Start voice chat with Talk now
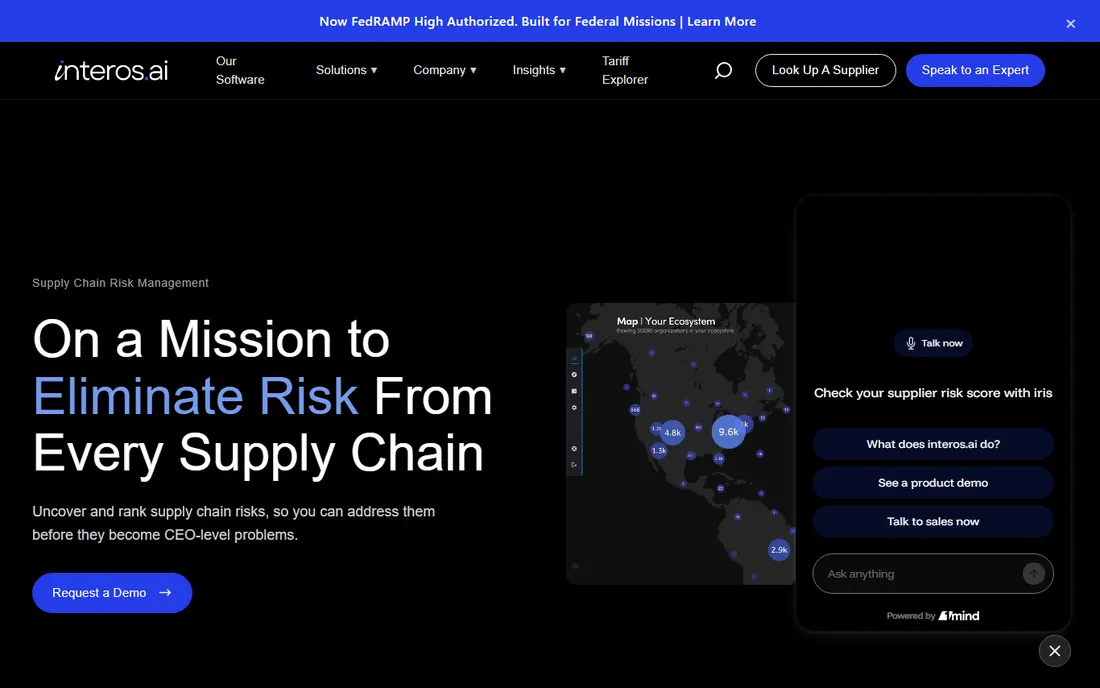Image resolution: width=1100 pixels, height=688 pixels. 933,343
